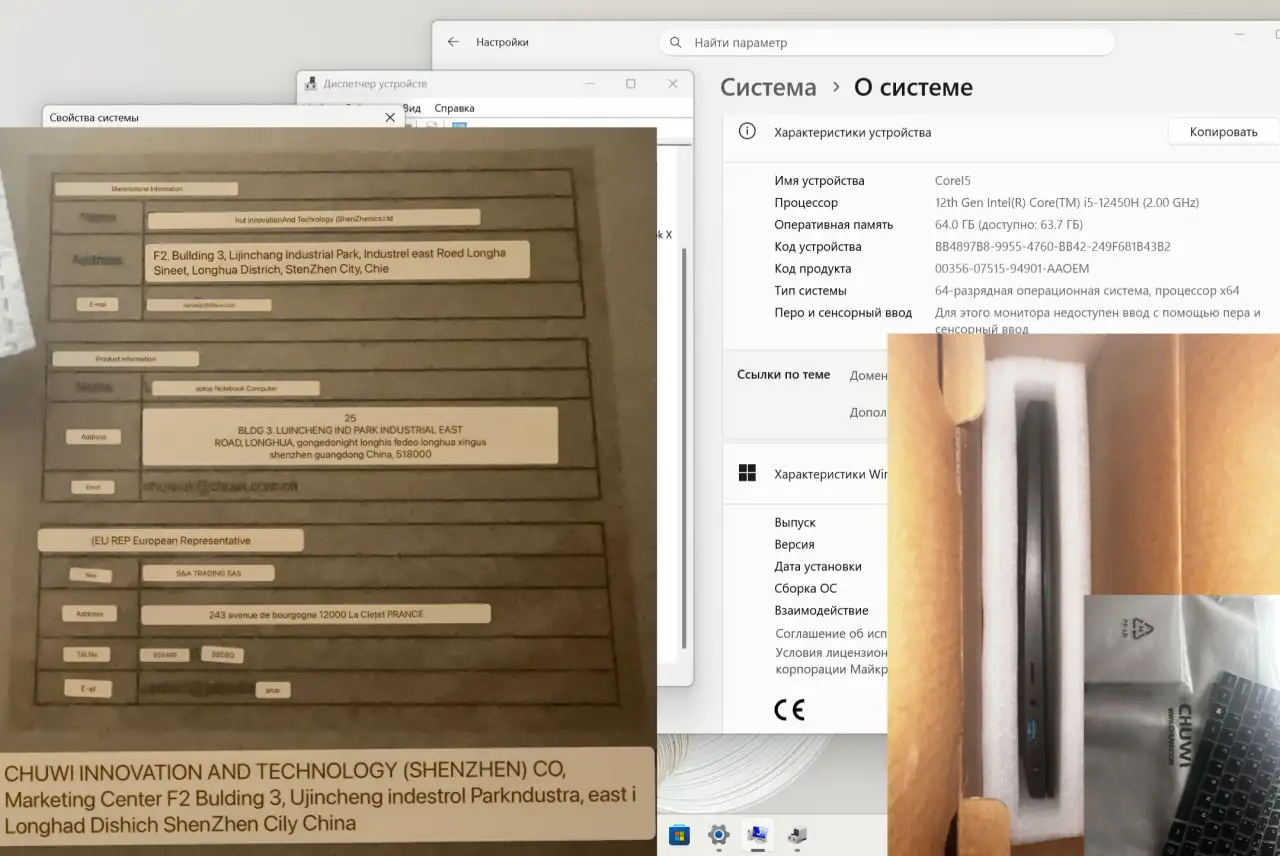Image resolution: width=1280 pixels, height=856 pixels.
Task: Click the Система breadcrumb link
Action: pos(768,88)
